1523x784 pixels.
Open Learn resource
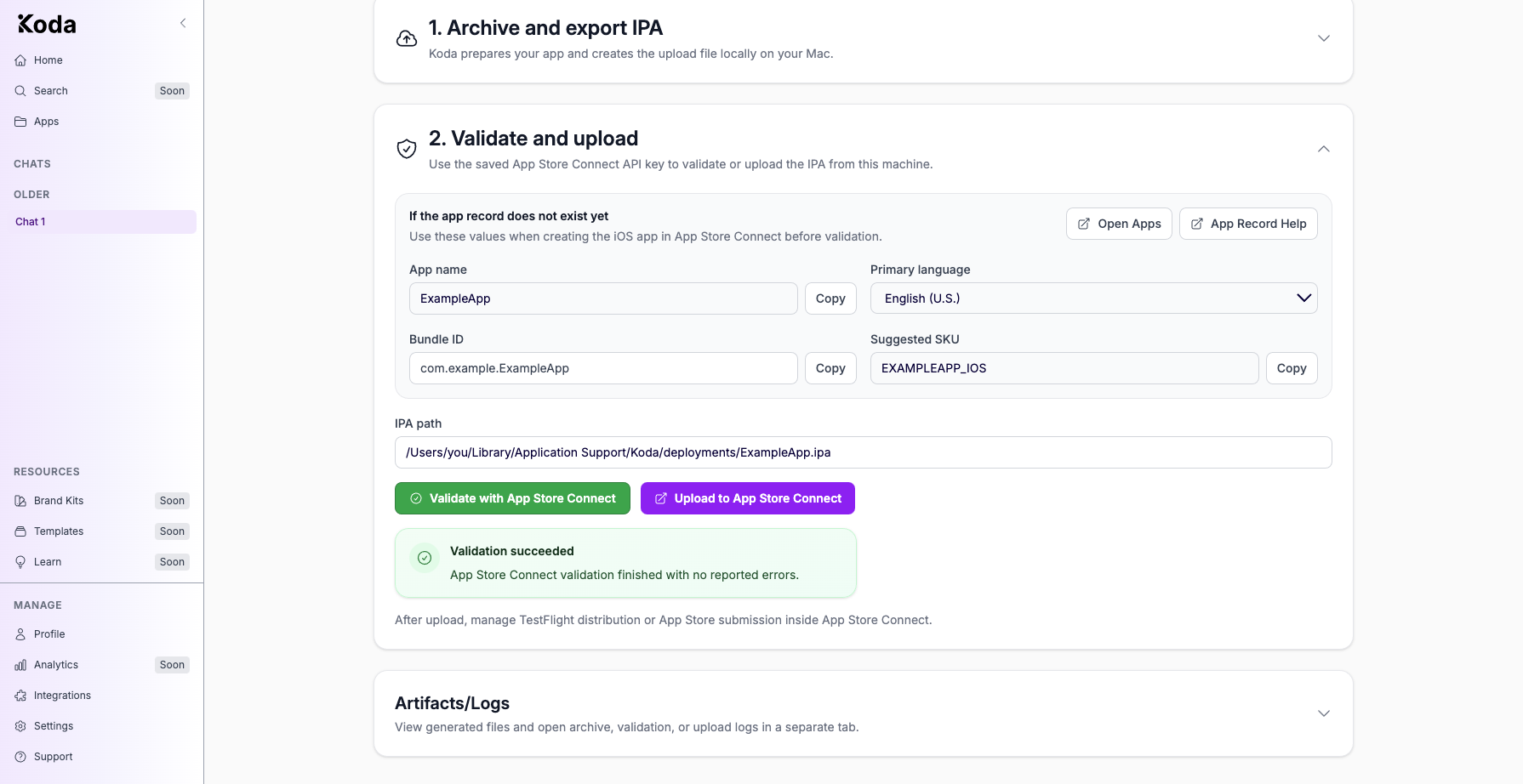(101, 562)
